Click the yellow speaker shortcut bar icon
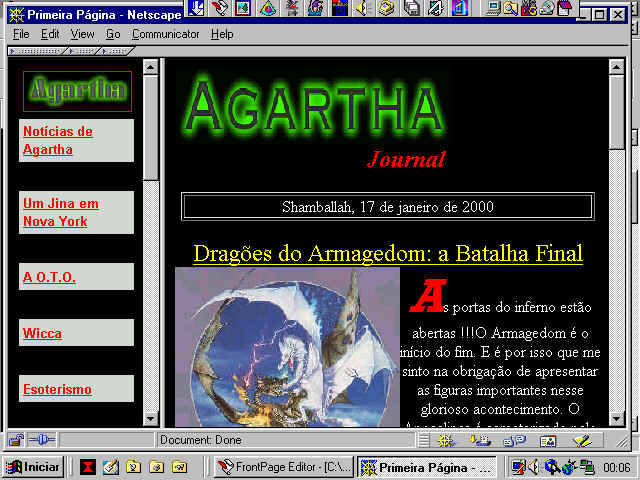The height and width of the screenshot is (480, 640). click(362, 7)
